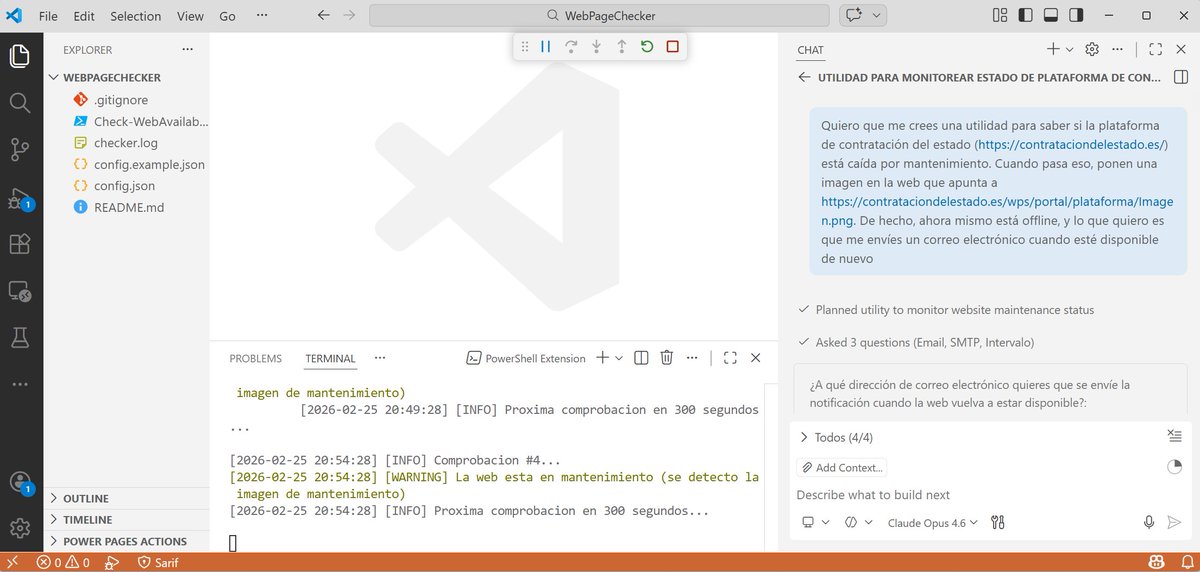Screen dimensions: 1200x572
Task: Open the Manage gear in activity bar
Action: coord(19,527)
